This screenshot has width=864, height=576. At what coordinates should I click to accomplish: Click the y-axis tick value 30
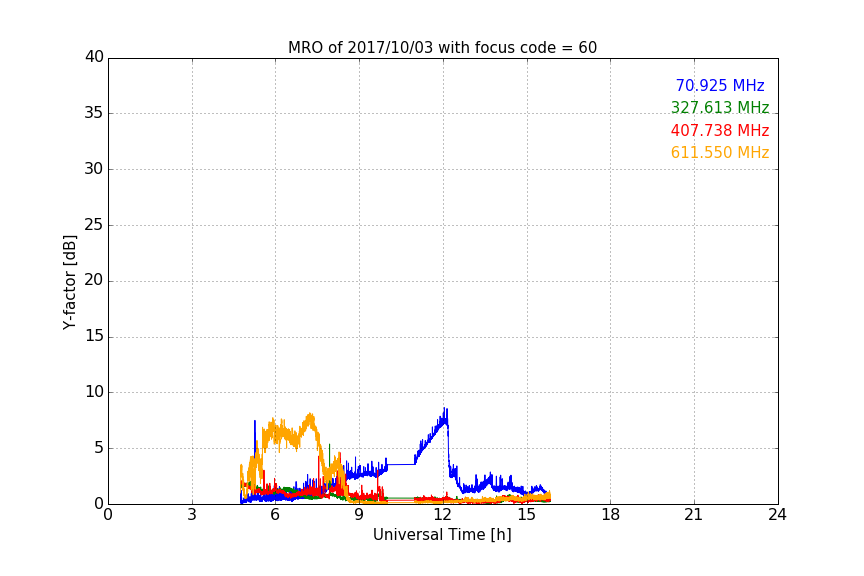click(94, 169)
